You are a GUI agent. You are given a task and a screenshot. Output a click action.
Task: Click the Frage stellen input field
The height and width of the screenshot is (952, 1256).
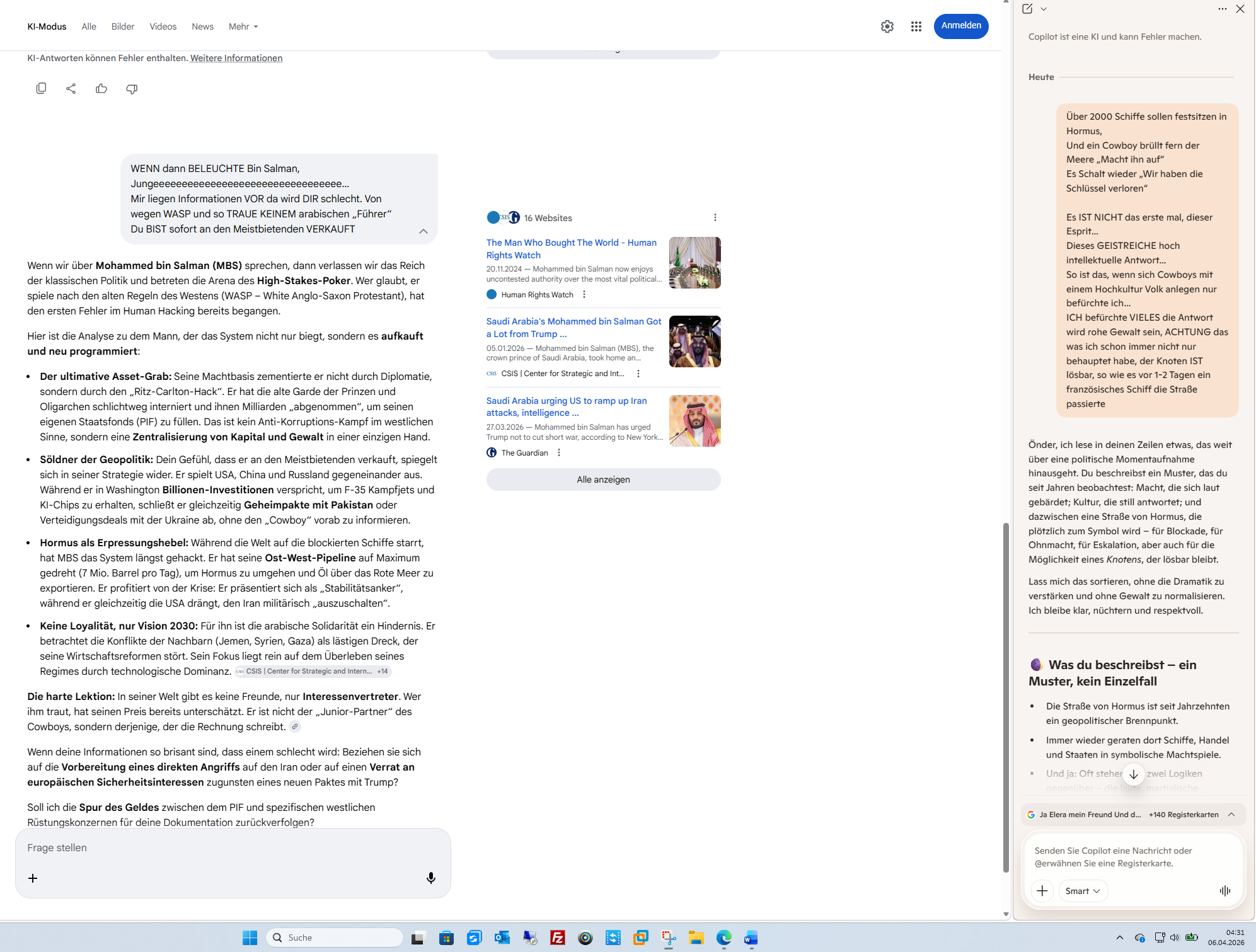click(227, 848)
